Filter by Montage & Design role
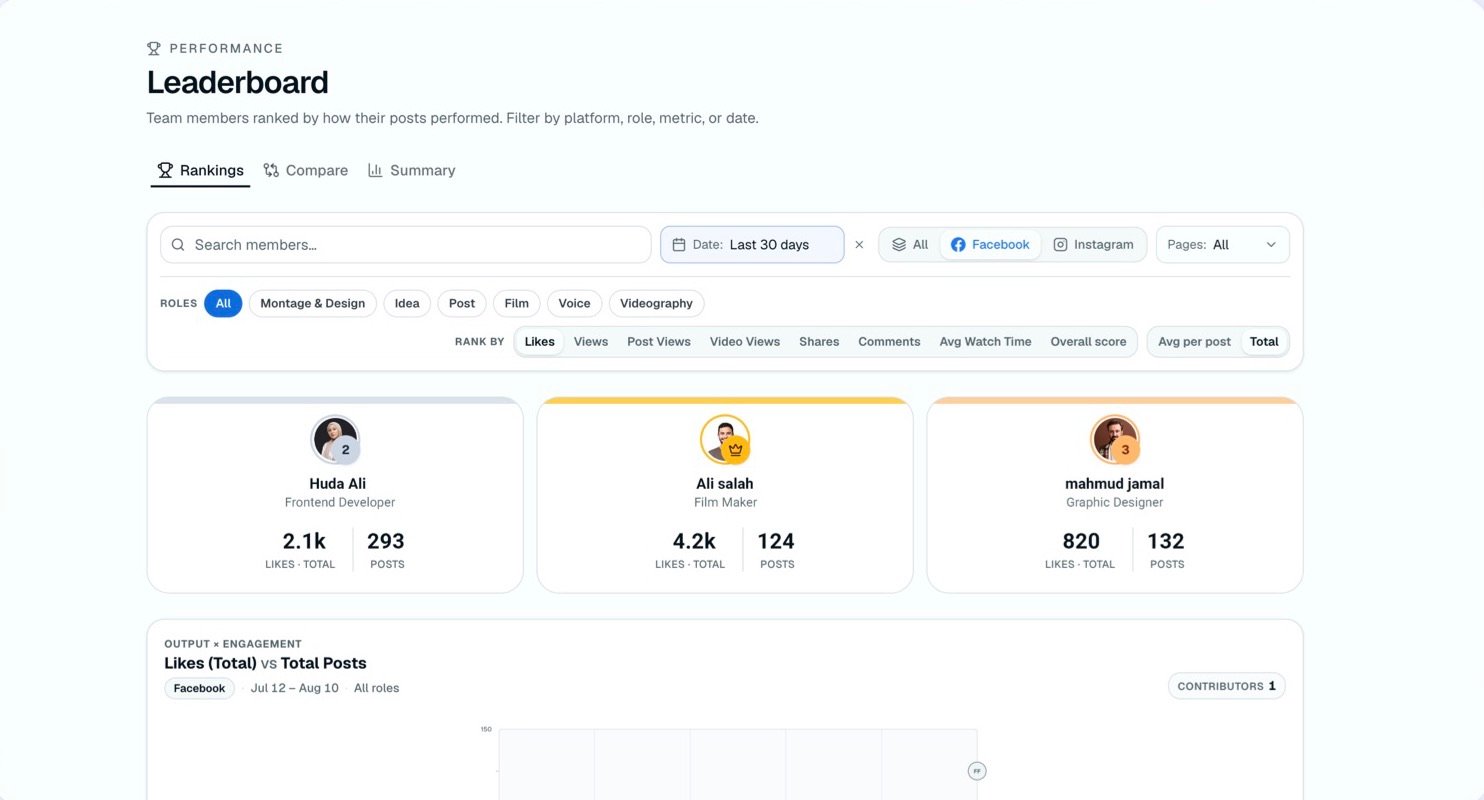Viewport: 1484px width, 800px height. point(313,304)
